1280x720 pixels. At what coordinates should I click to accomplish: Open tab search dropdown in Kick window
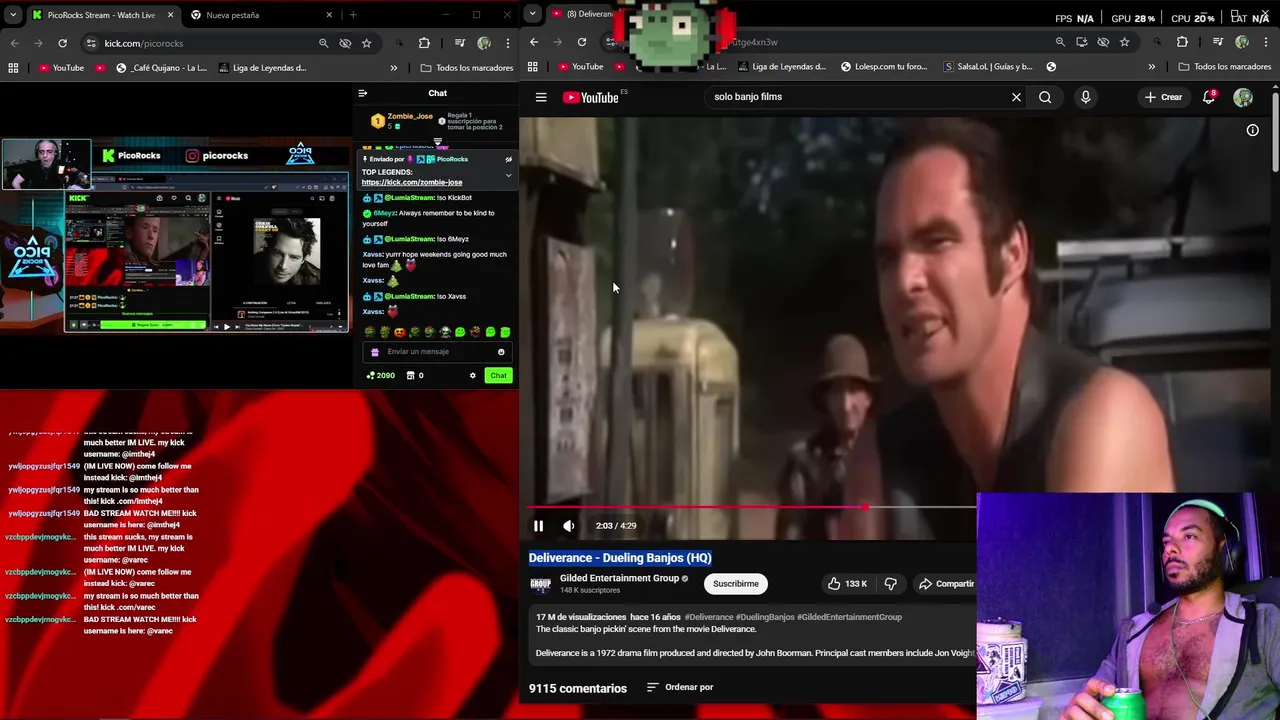coord(14,14)
